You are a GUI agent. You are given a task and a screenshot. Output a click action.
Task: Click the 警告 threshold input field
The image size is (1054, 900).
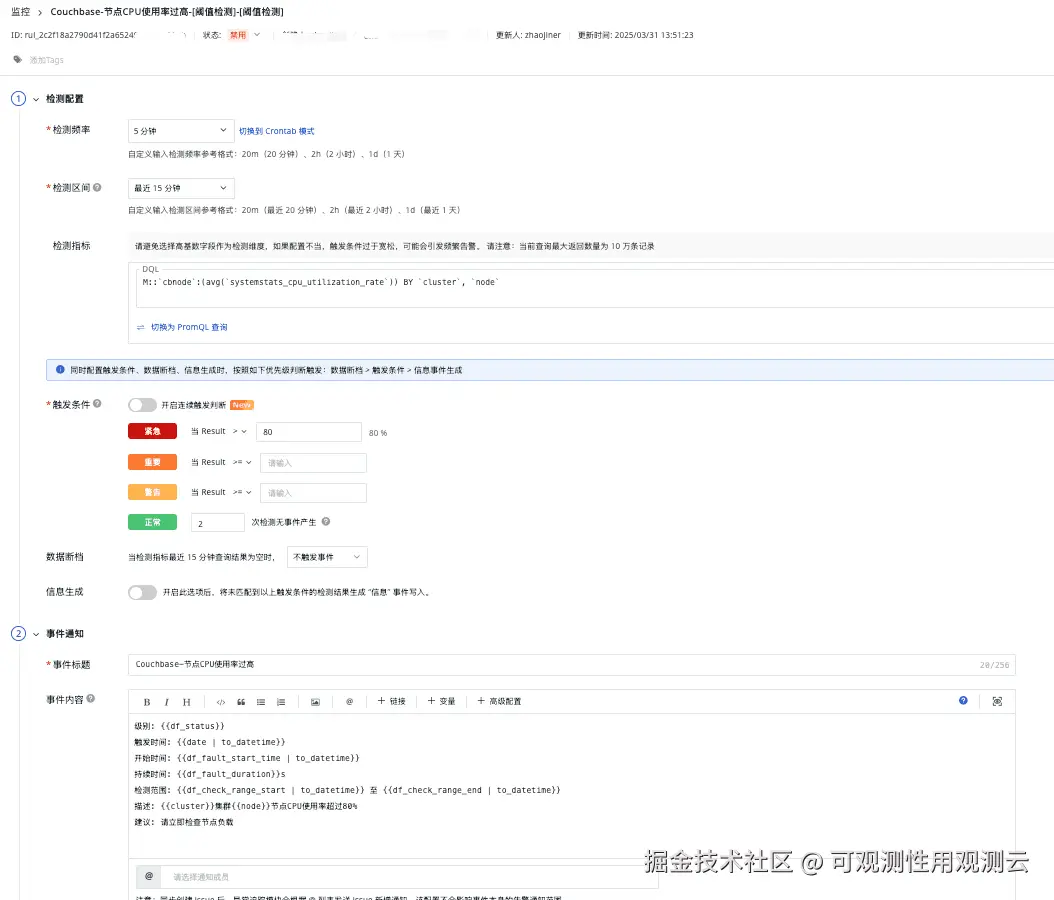[x=313, y=493]
